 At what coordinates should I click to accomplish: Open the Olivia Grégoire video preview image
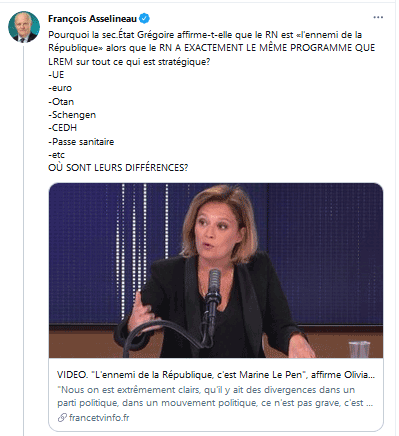click(x=216, y=270)
